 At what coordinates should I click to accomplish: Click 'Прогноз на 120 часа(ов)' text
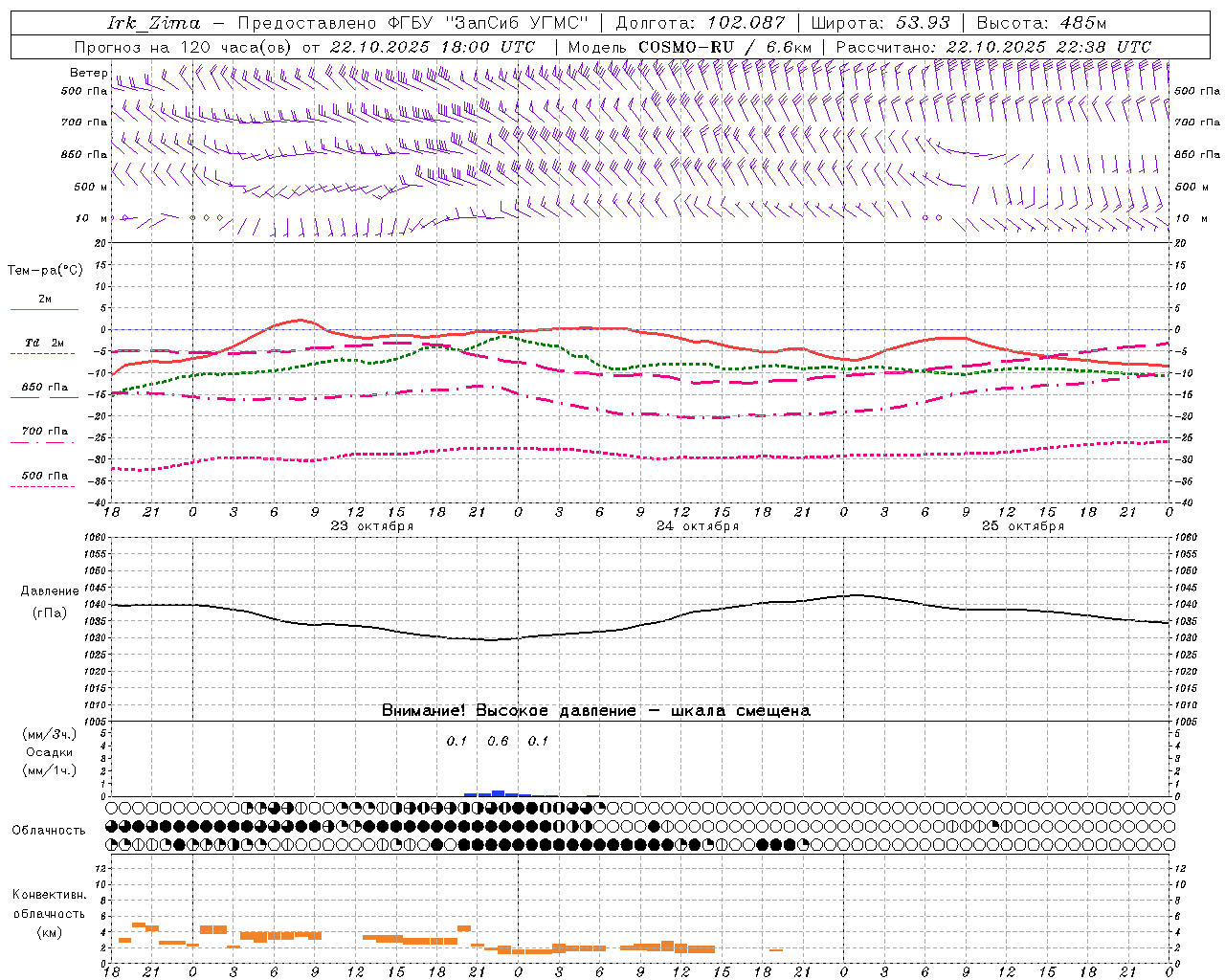pos(185,47)
